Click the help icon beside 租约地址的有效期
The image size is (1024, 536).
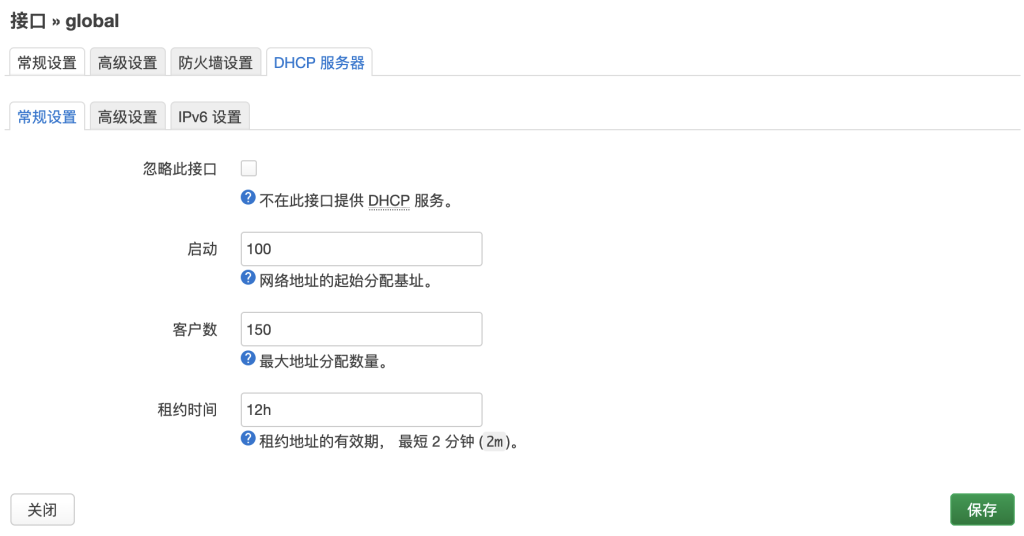pyautogui.click(x=248, y=438)
